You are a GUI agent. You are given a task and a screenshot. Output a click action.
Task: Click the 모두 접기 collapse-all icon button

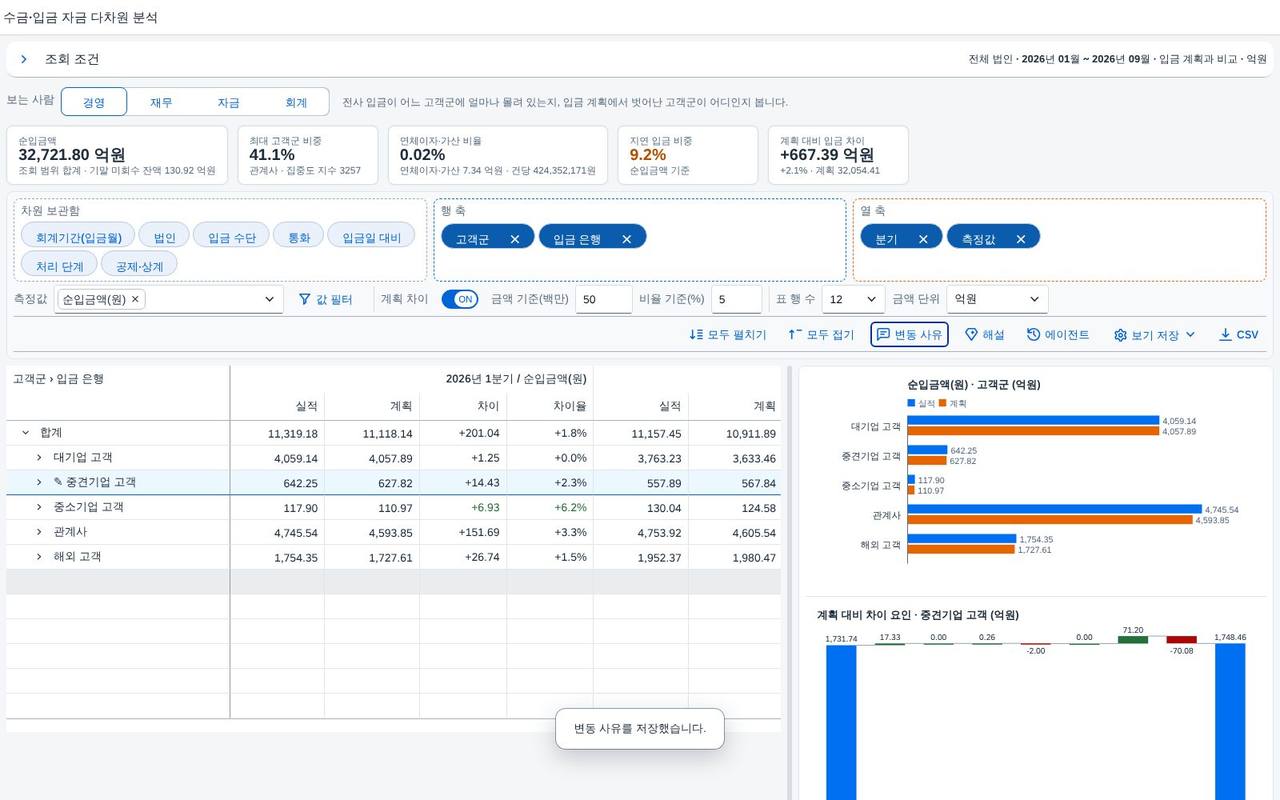pyautogui.click(x=821, y=335)
